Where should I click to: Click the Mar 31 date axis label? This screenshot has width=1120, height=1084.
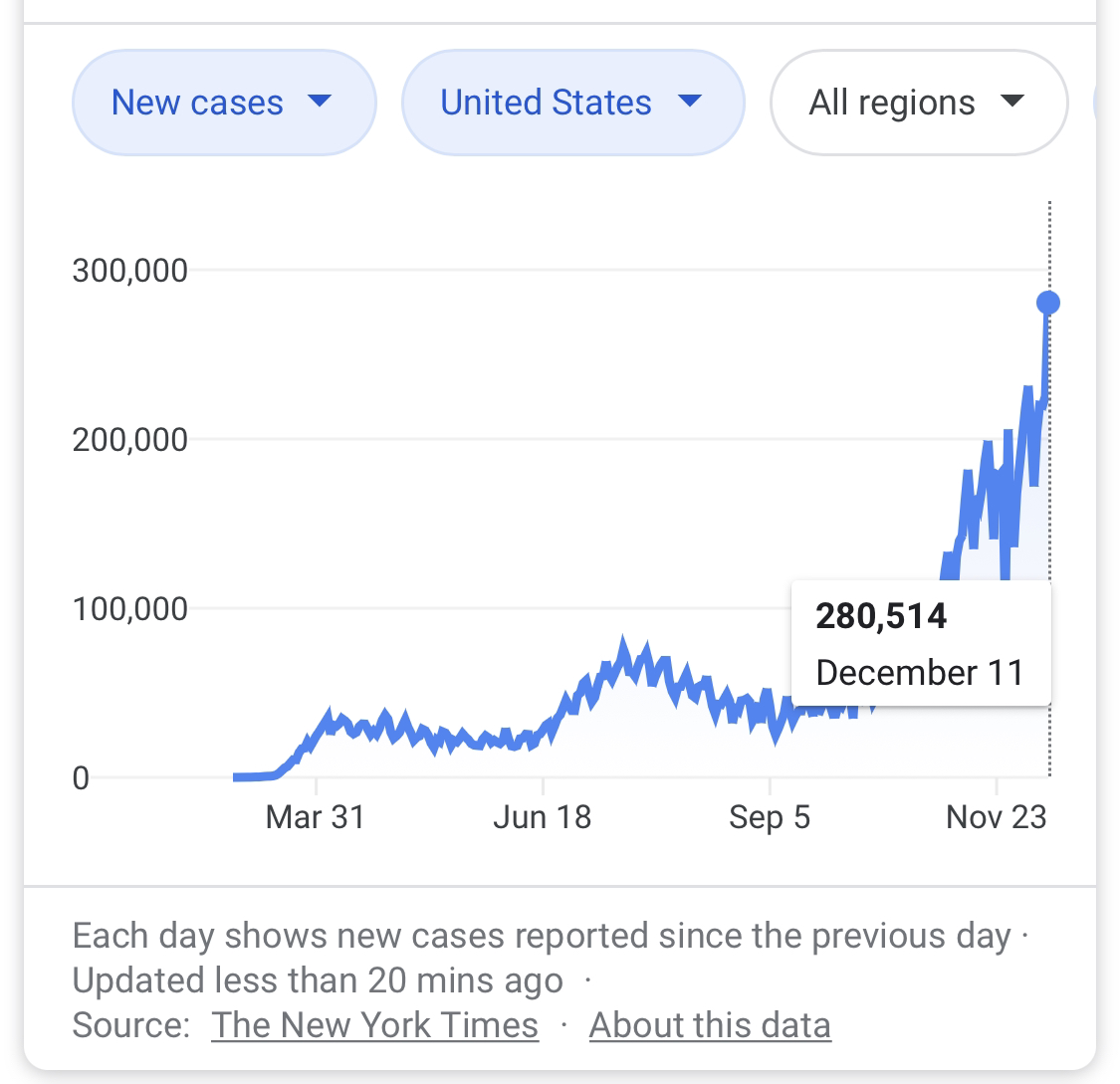tap(316, 818)
